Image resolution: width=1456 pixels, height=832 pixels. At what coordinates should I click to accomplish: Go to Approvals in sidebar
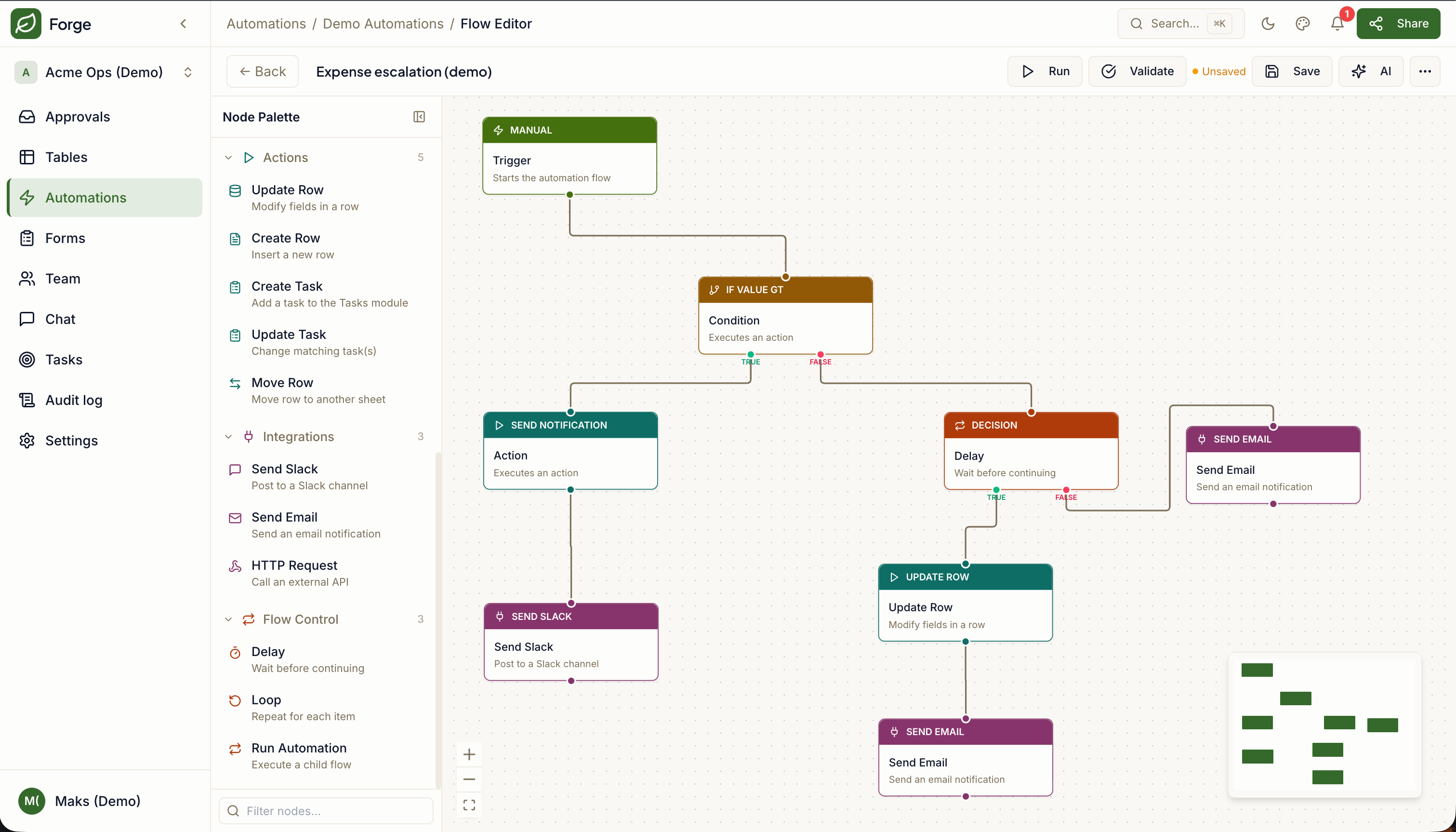pos(105,117)
